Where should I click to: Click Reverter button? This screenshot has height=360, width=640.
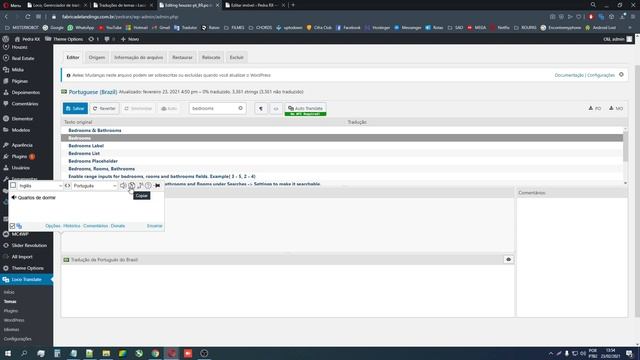[104, 109]
